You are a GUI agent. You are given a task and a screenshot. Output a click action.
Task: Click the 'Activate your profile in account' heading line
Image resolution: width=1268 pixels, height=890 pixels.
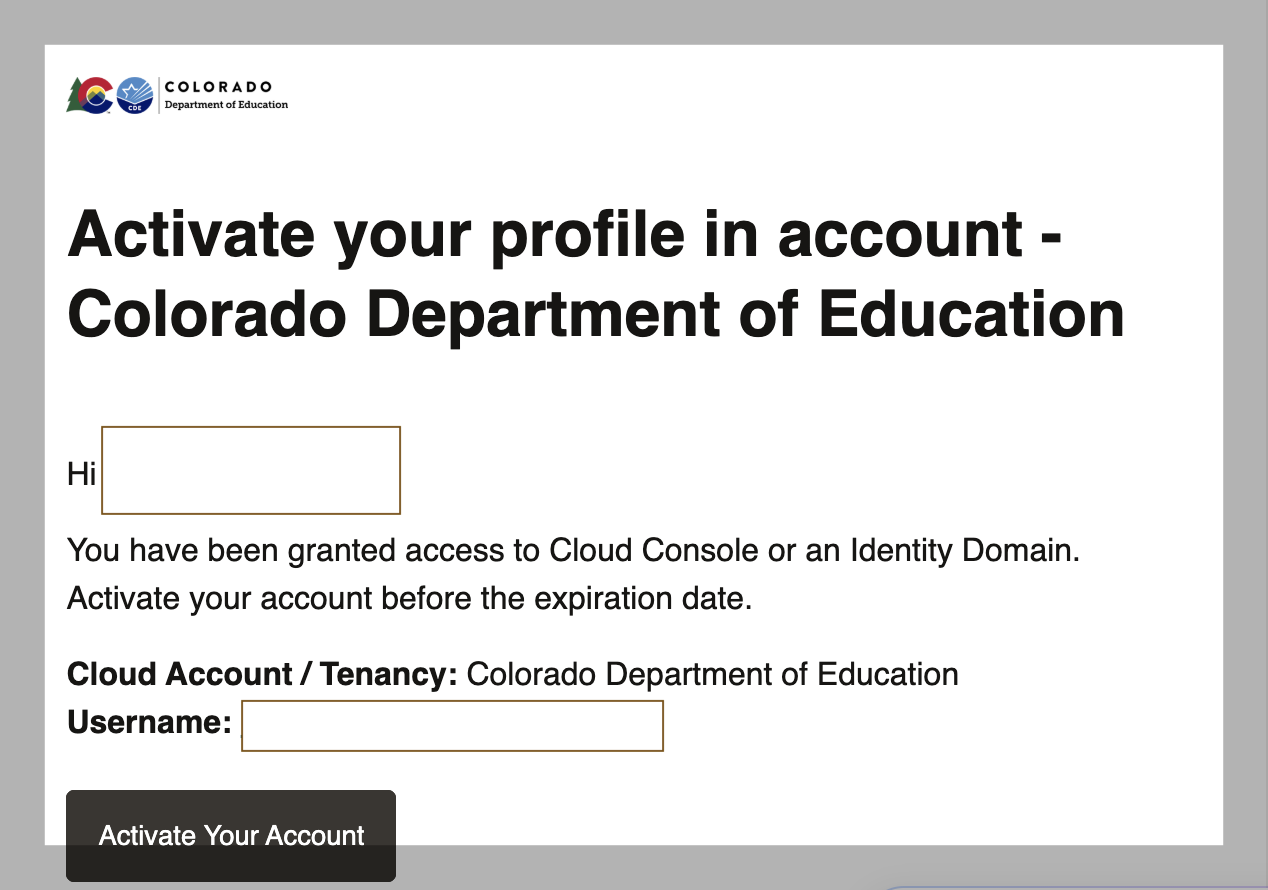pos(566,236)
